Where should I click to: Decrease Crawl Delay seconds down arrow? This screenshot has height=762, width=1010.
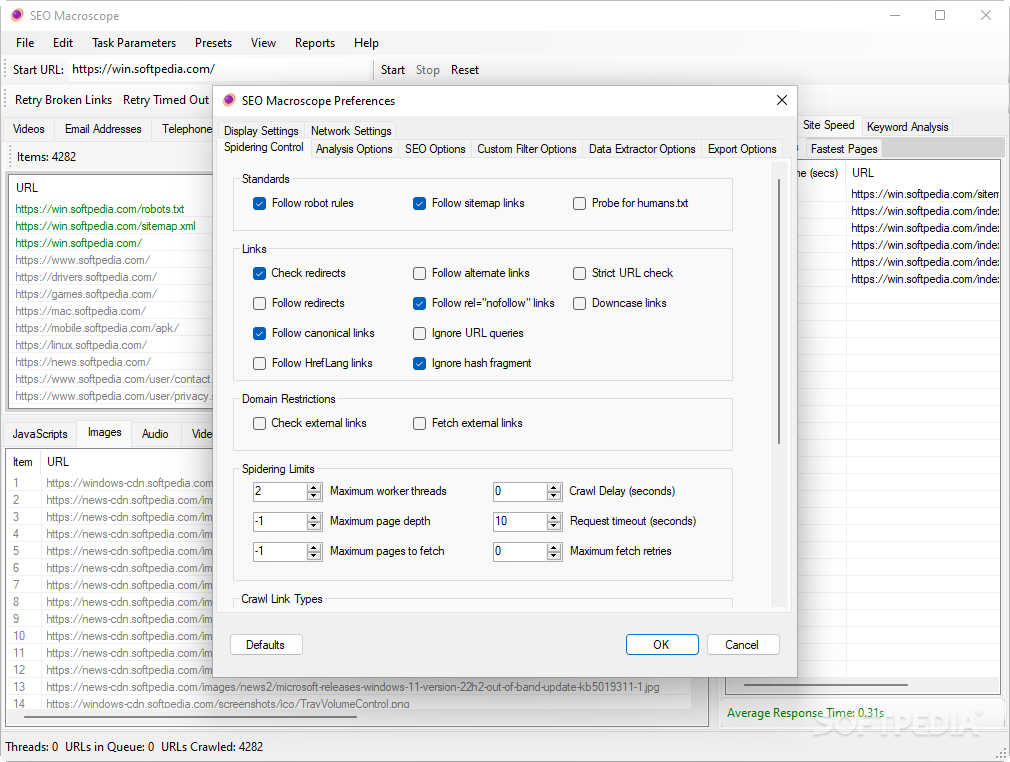point(554,495)
